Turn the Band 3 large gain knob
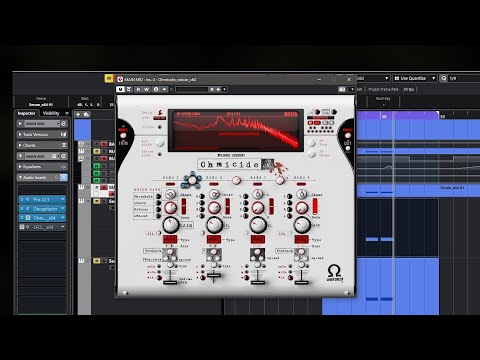The width and height of the screenshot is (480, 360). tap(258, 225)
